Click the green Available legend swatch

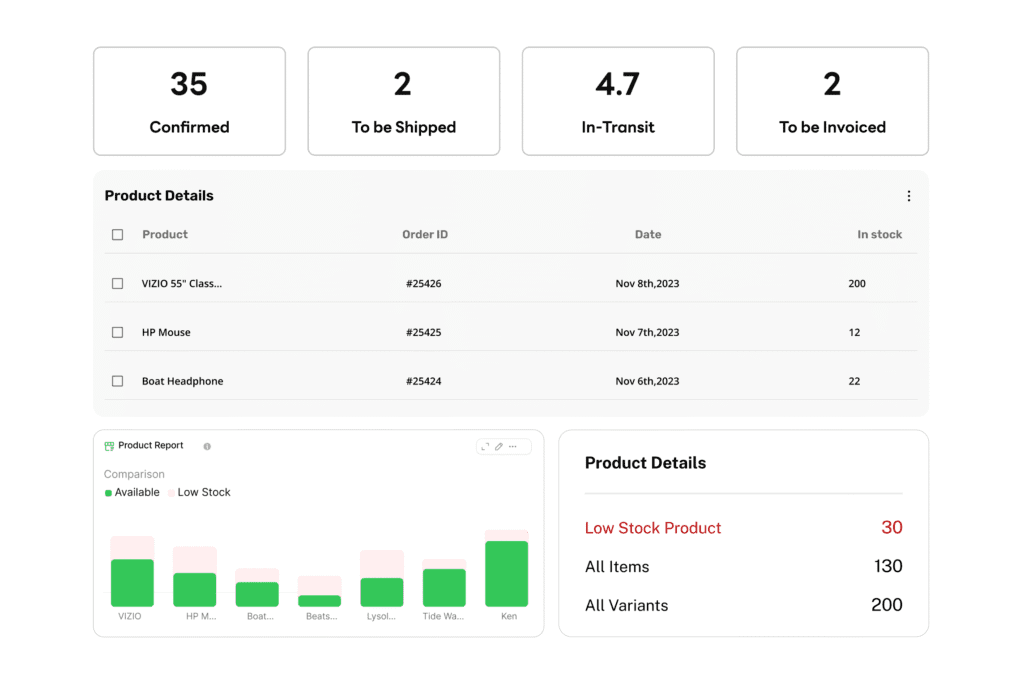(x=109, y=492)
